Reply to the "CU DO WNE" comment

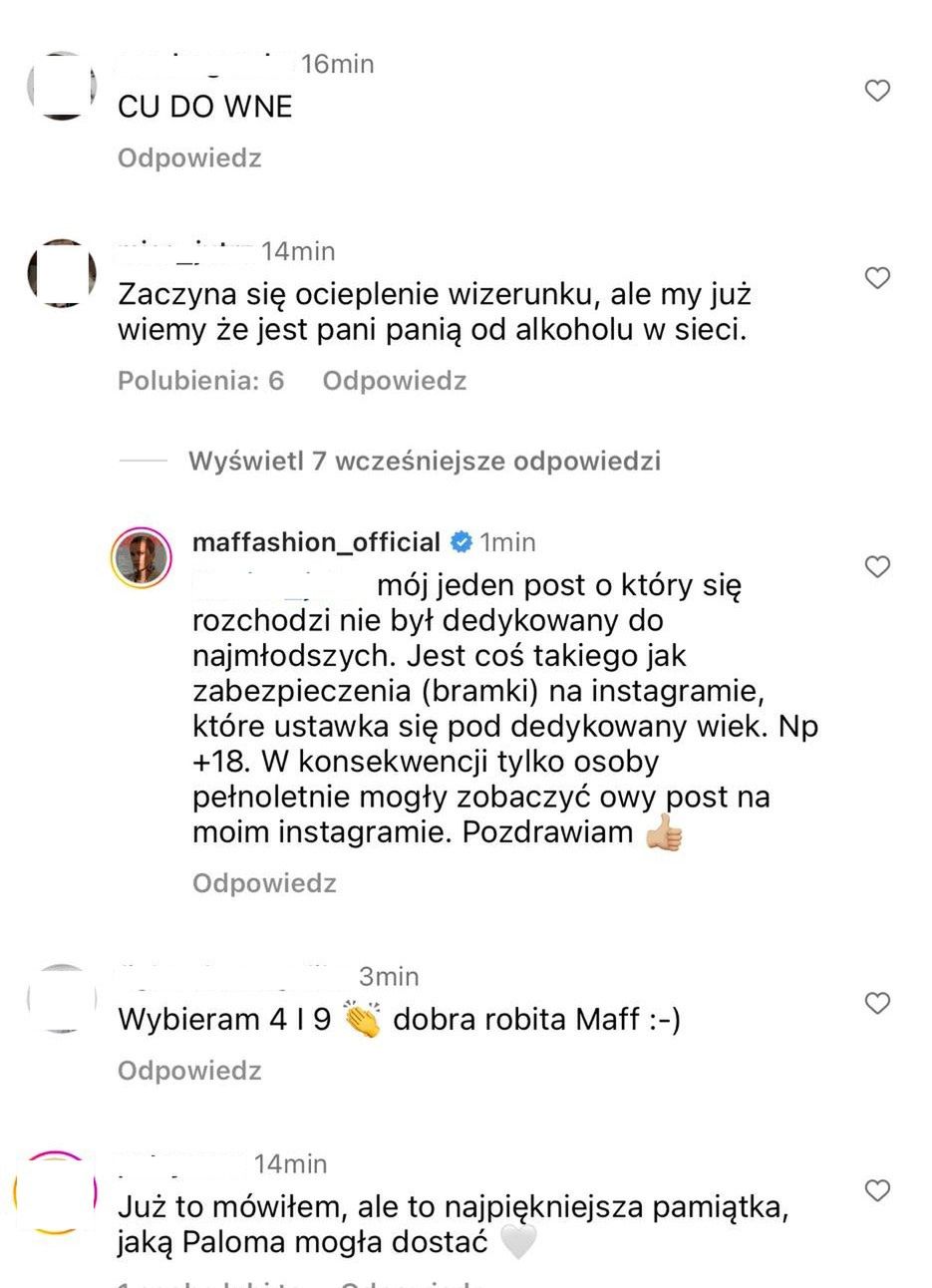point(189,159)
